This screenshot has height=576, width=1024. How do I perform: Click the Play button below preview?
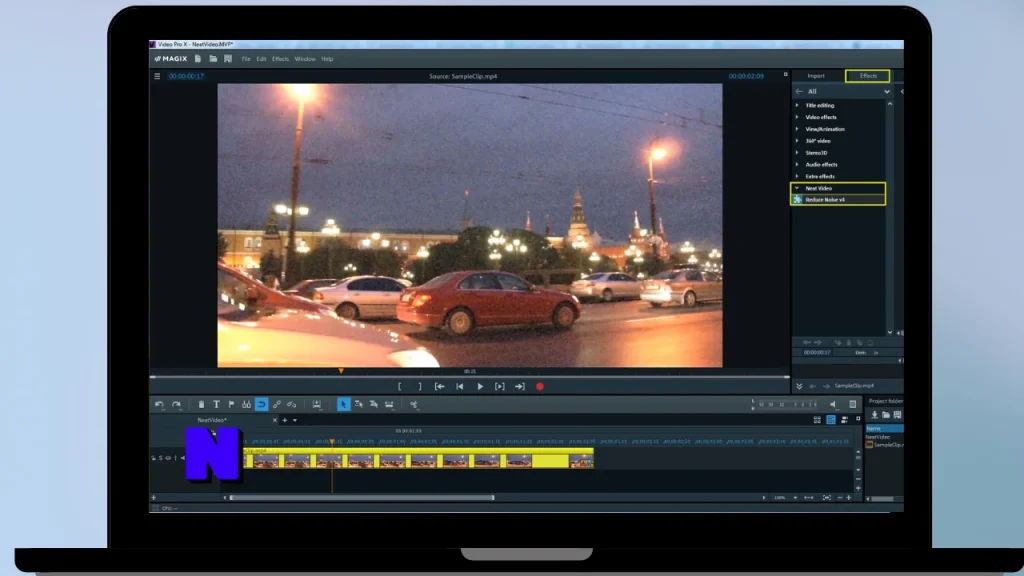click(480, 387)
